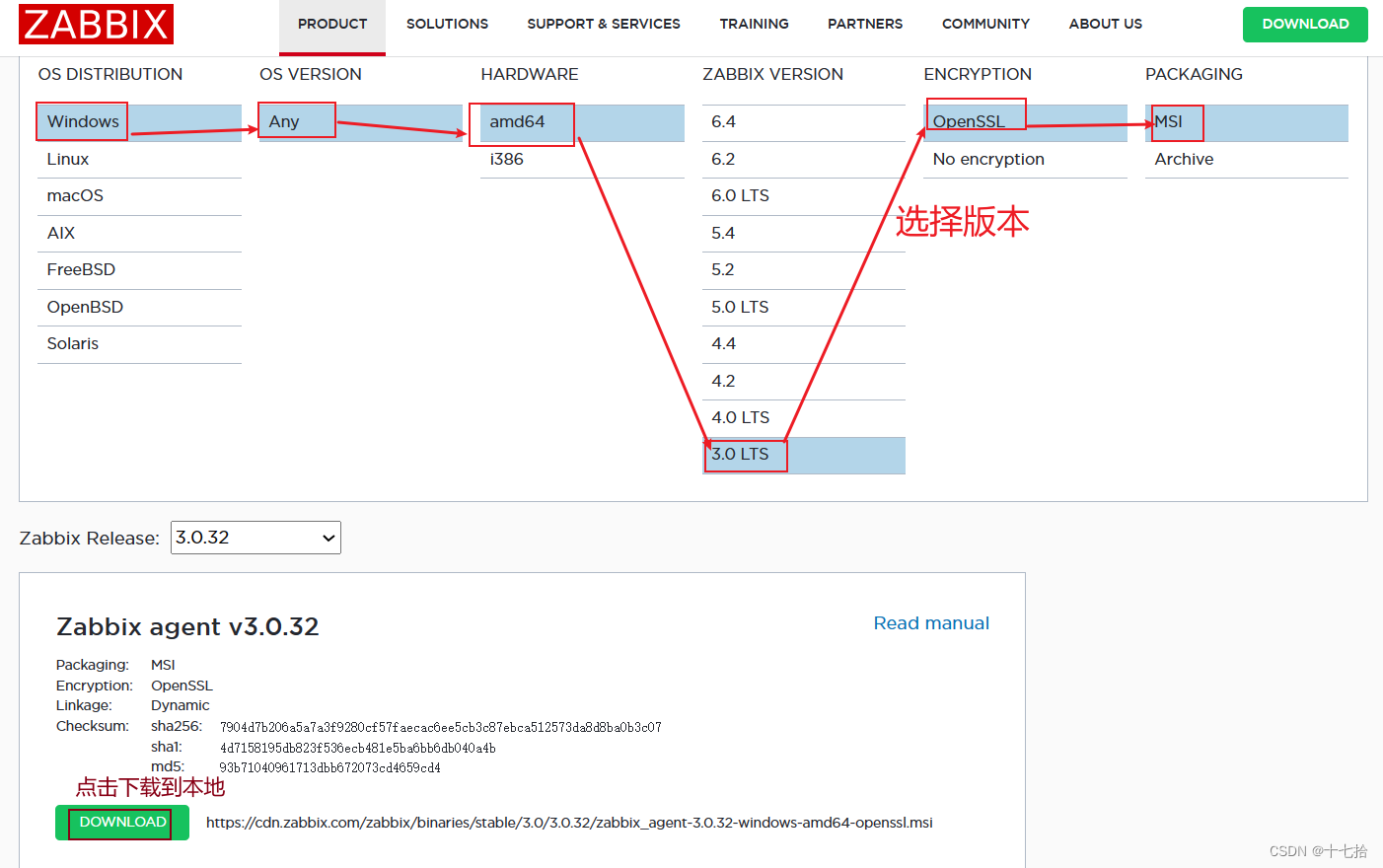1383x868 pixels.
Task: Click the Zabbix agent v3.0.32 heading
Action: click(187, 627)
